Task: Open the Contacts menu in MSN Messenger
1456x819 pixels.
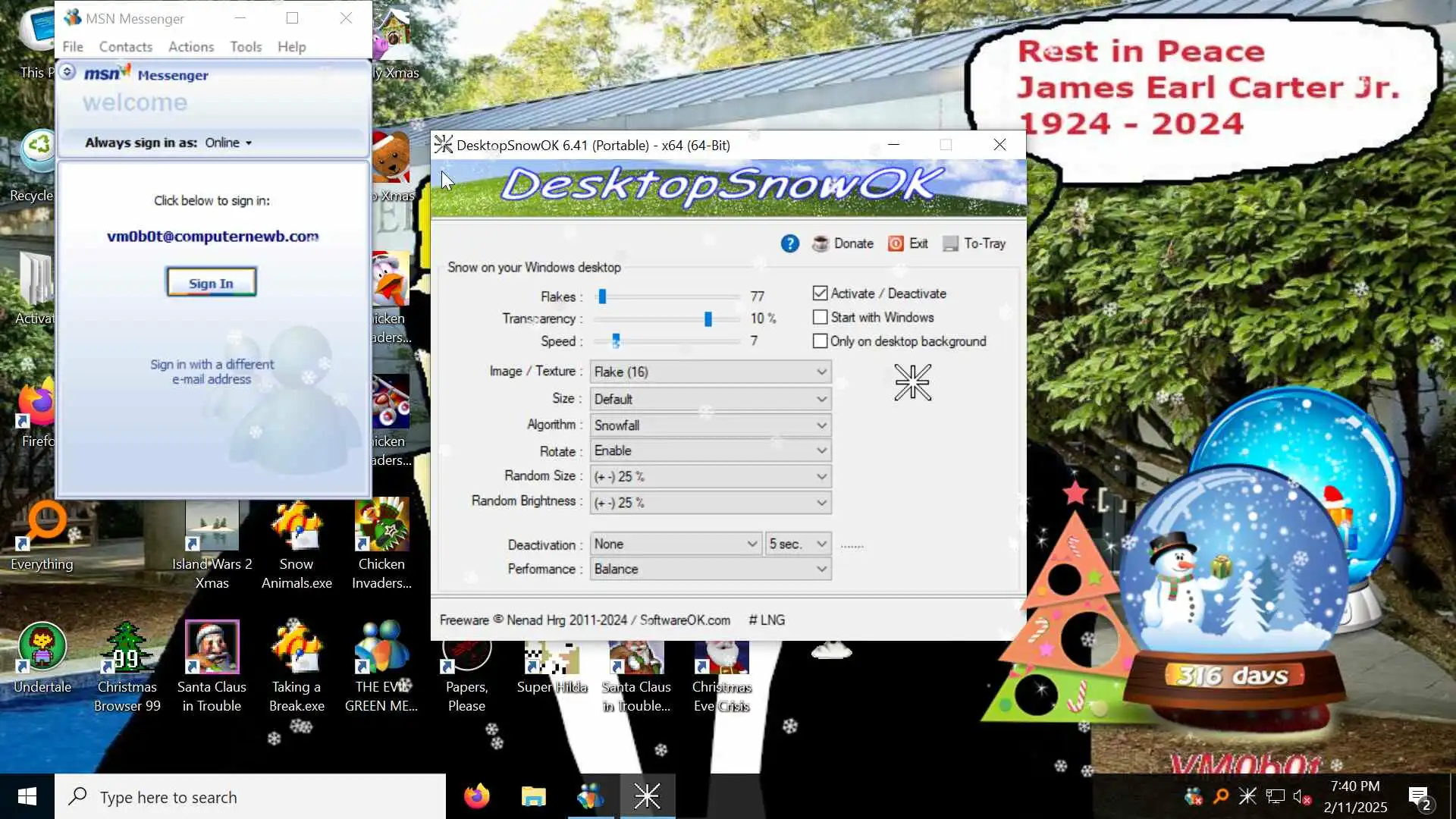Action: [x=125, y=47]
